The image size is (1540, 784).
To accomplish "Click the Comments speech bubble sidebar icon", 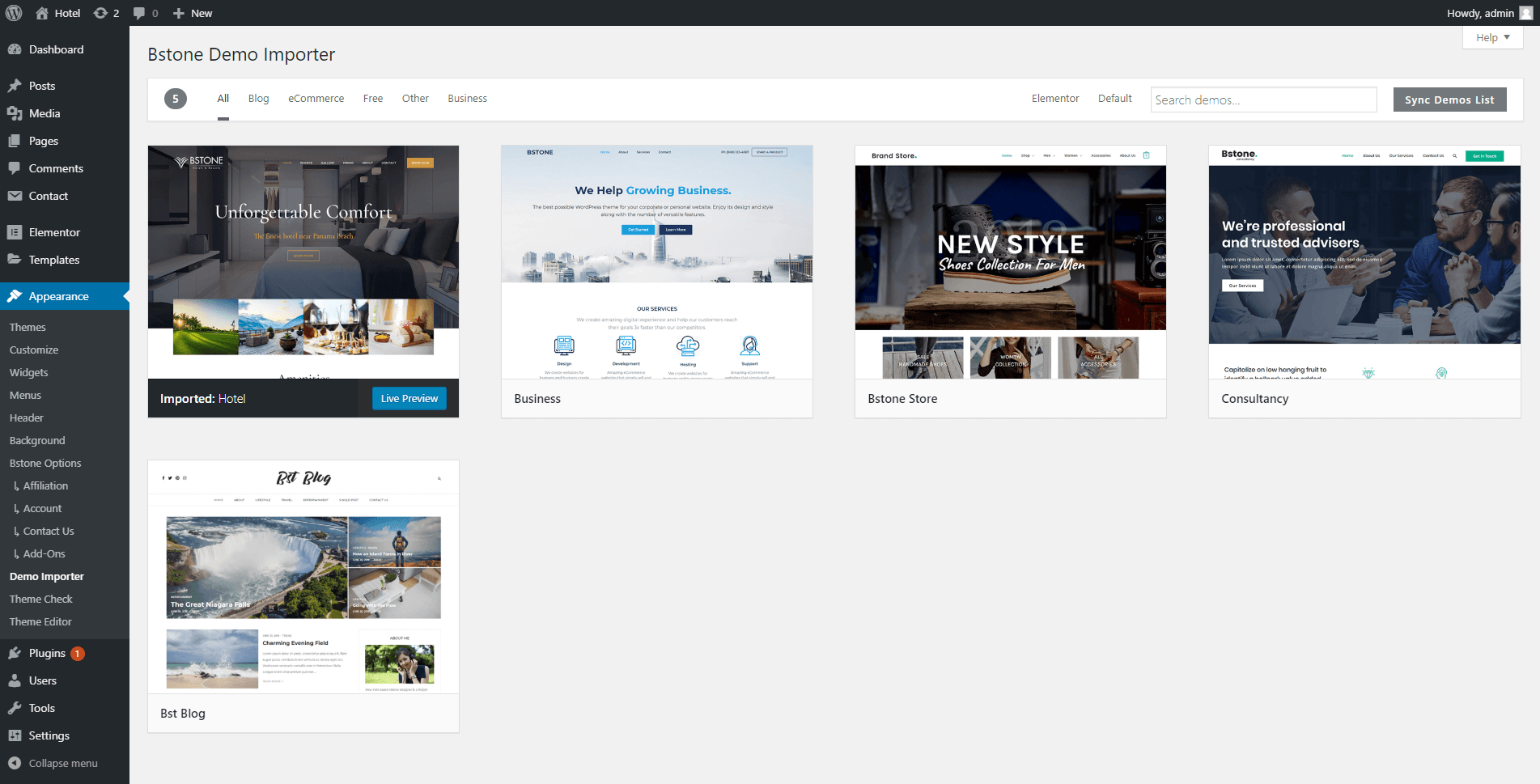I will point(15,168).
